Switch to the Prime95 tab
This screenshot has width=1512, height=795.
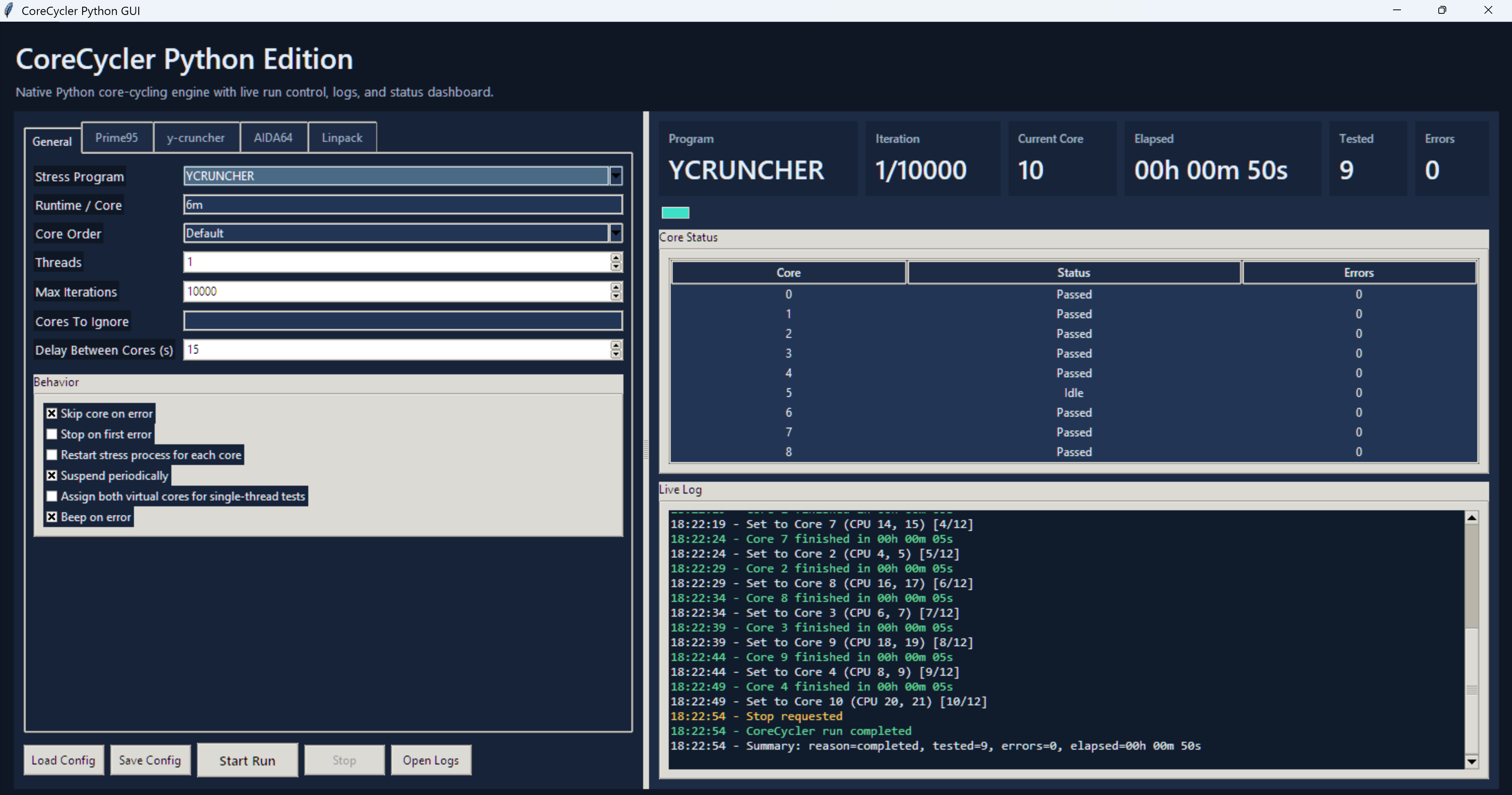[117, 137]
